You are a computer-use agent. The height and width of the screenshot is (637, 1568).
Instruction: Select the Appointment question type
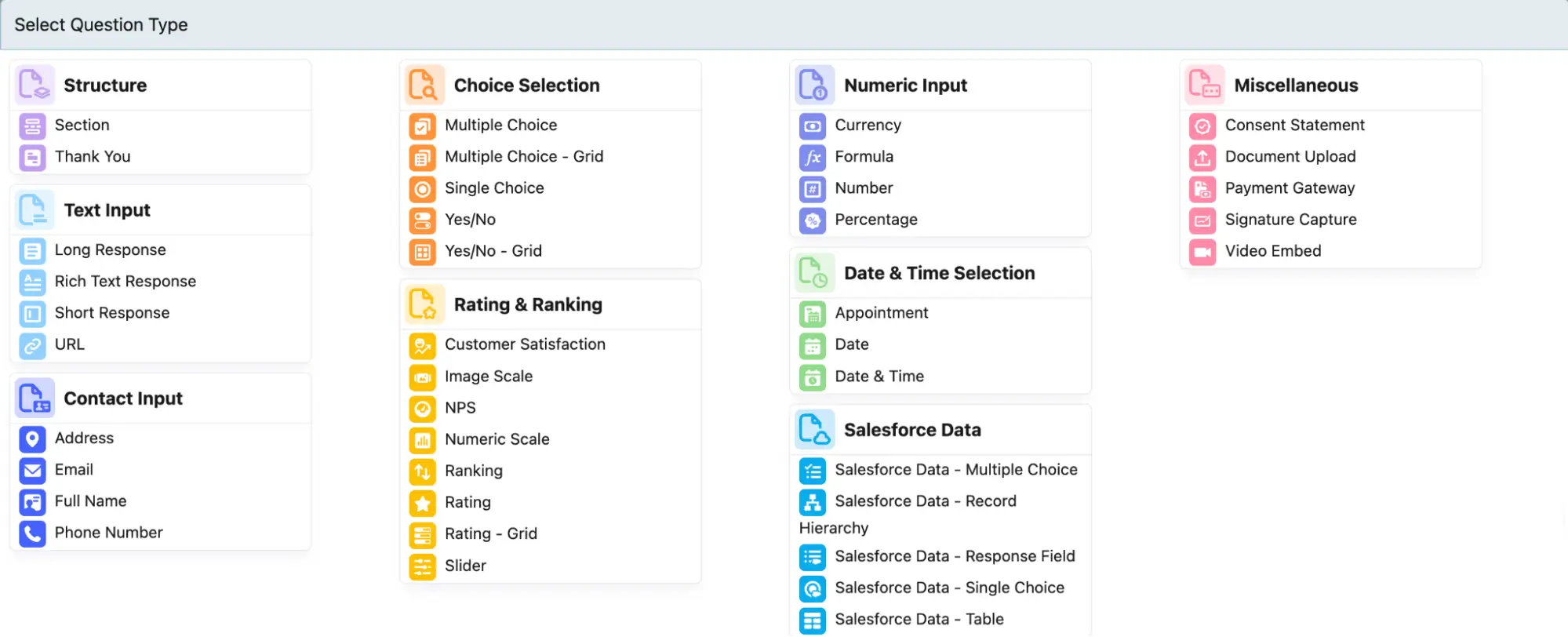pos(881,313)
